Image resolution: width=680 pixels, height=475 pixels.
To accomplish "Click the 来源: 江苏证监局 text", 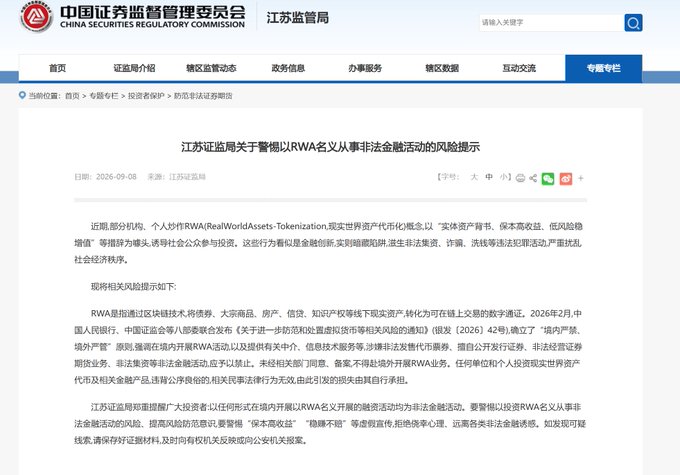I will click(x=177, y=177).
